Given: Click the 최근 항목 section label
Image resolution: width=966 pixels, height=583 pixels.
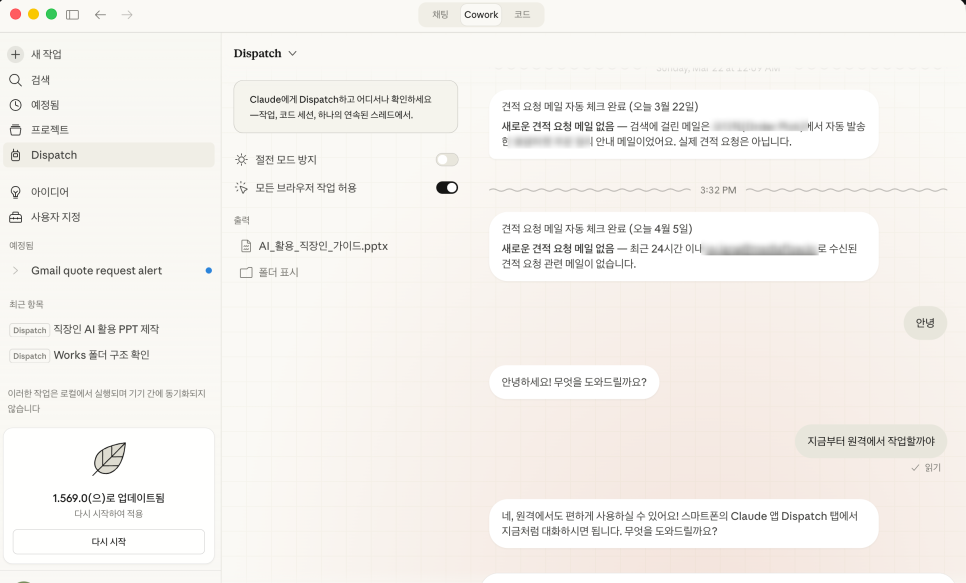Looking at the screenshot, I should [x=26, y=304].
